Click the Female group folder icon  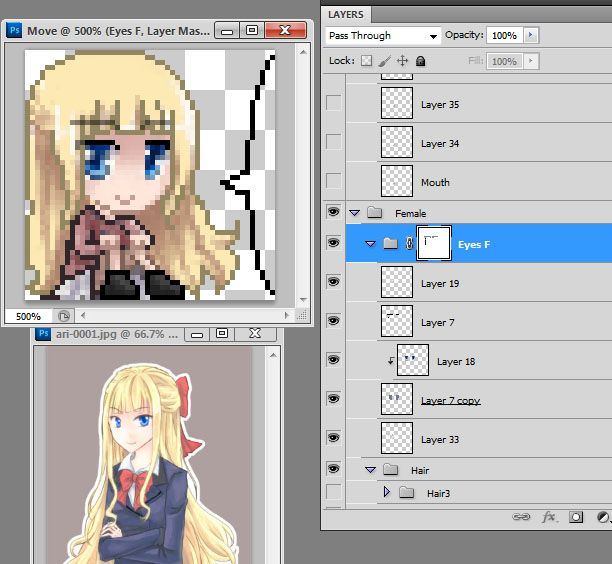374,213
